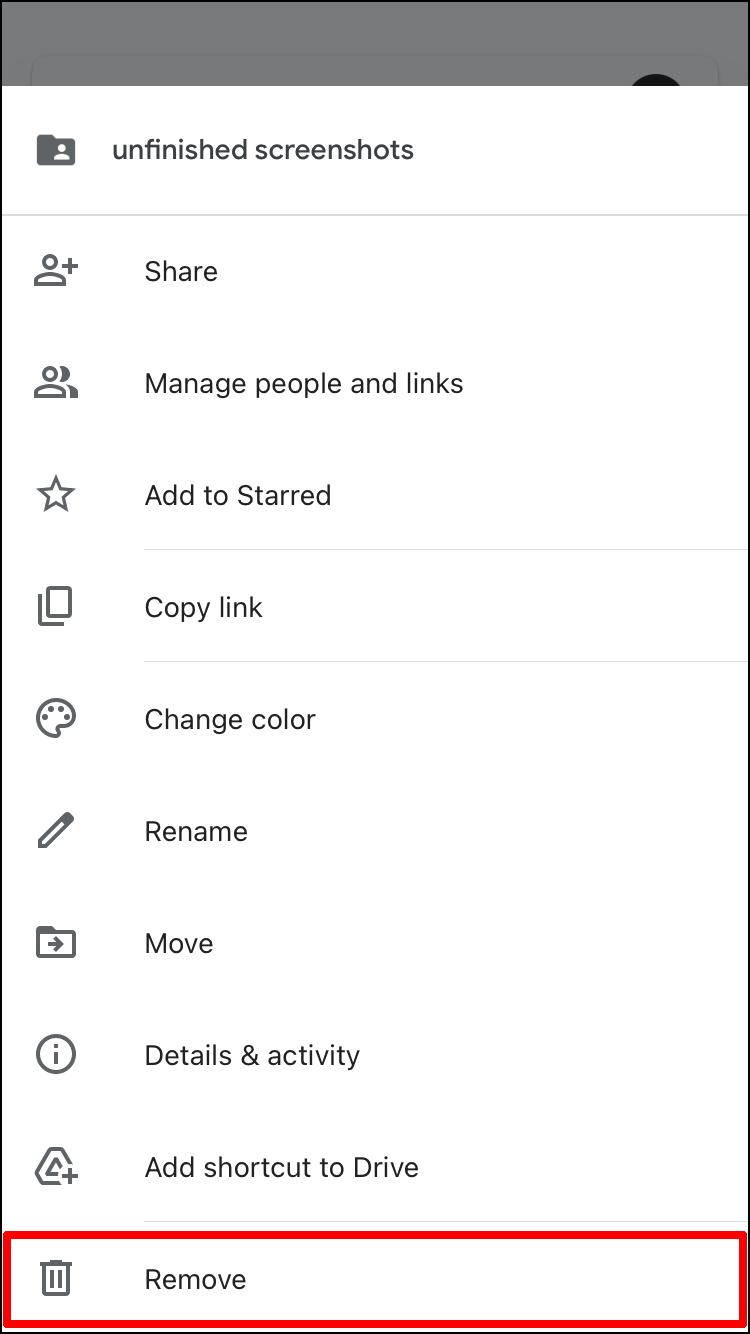Select Add shortcut to Drive
This screenshot has height=1334, width=750.
[281, 1167]
